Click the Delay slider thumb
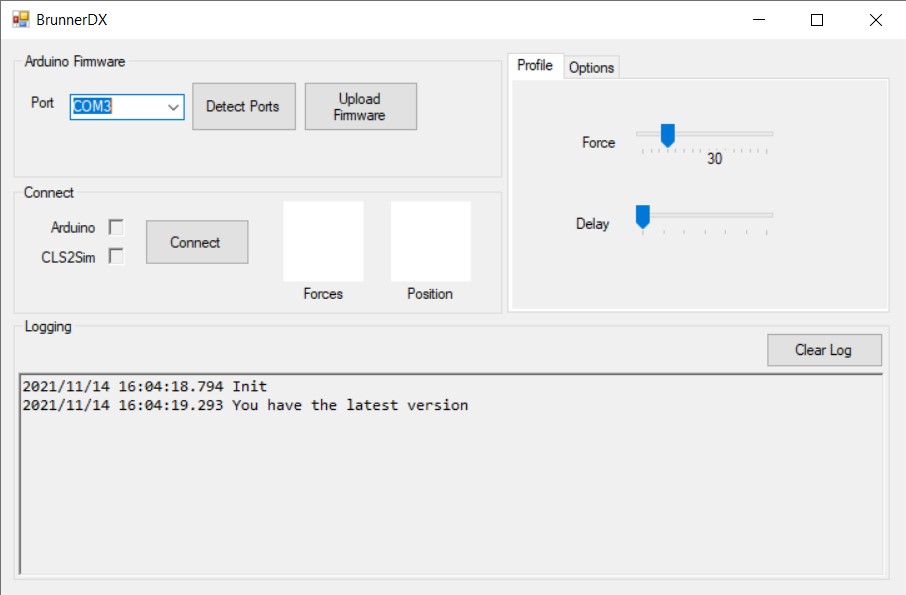This screenshot has width=906, height=595. click(643, 217)
